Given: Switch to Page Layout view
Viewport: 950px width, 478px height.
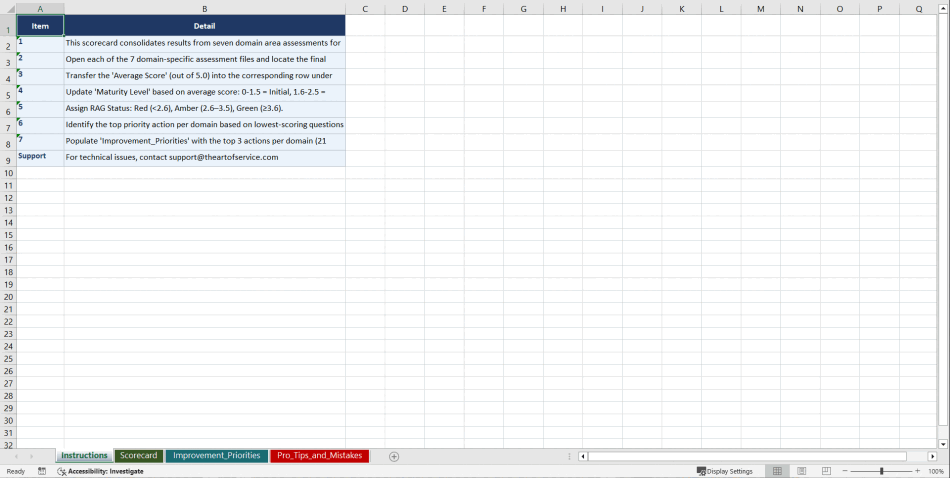Looking at the screenshot, I should (801, 471).
